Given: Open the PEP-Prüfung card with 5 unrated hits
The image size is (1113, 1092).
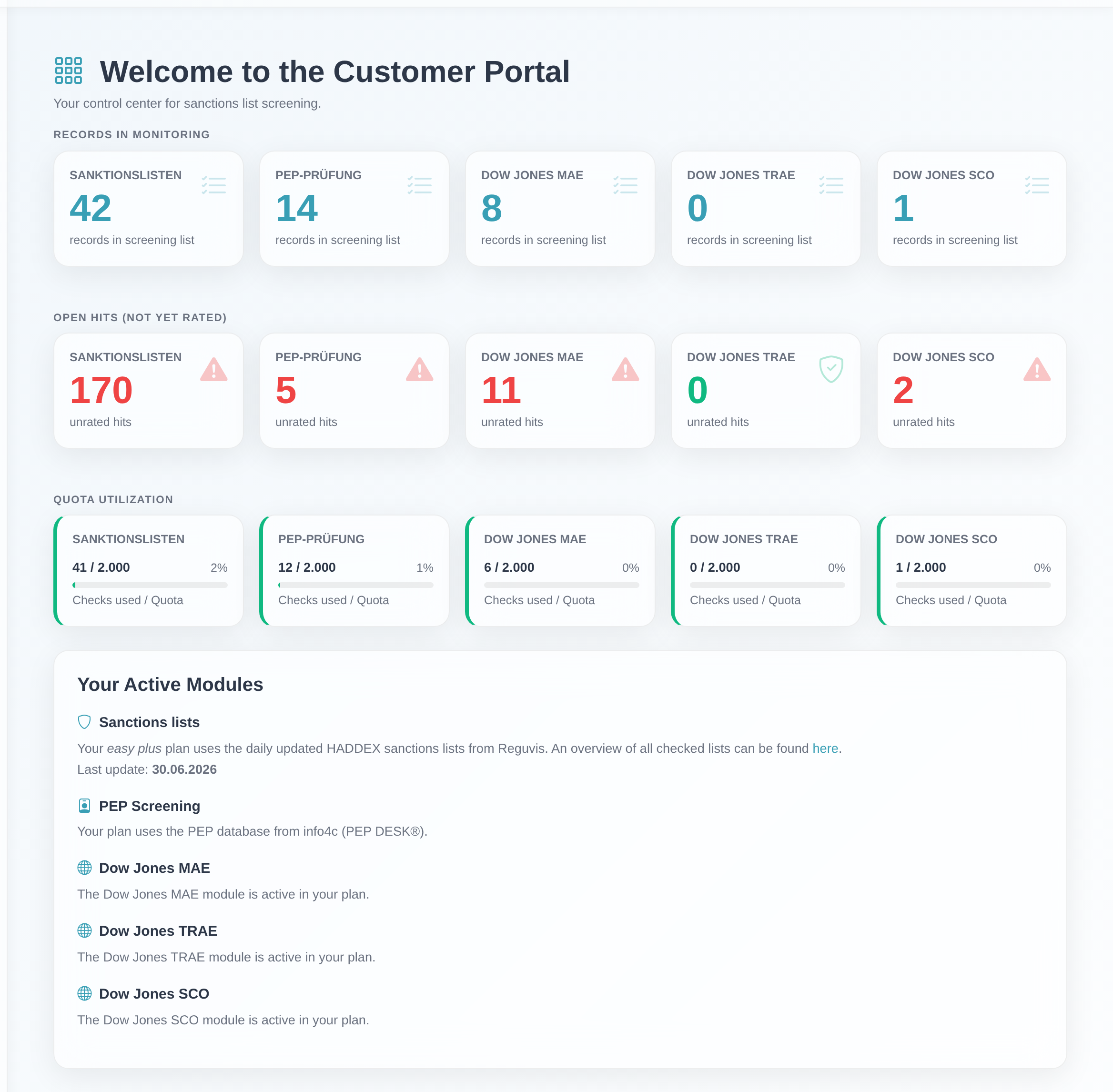Looking at the screenshot, I should (x=354, y=391).
